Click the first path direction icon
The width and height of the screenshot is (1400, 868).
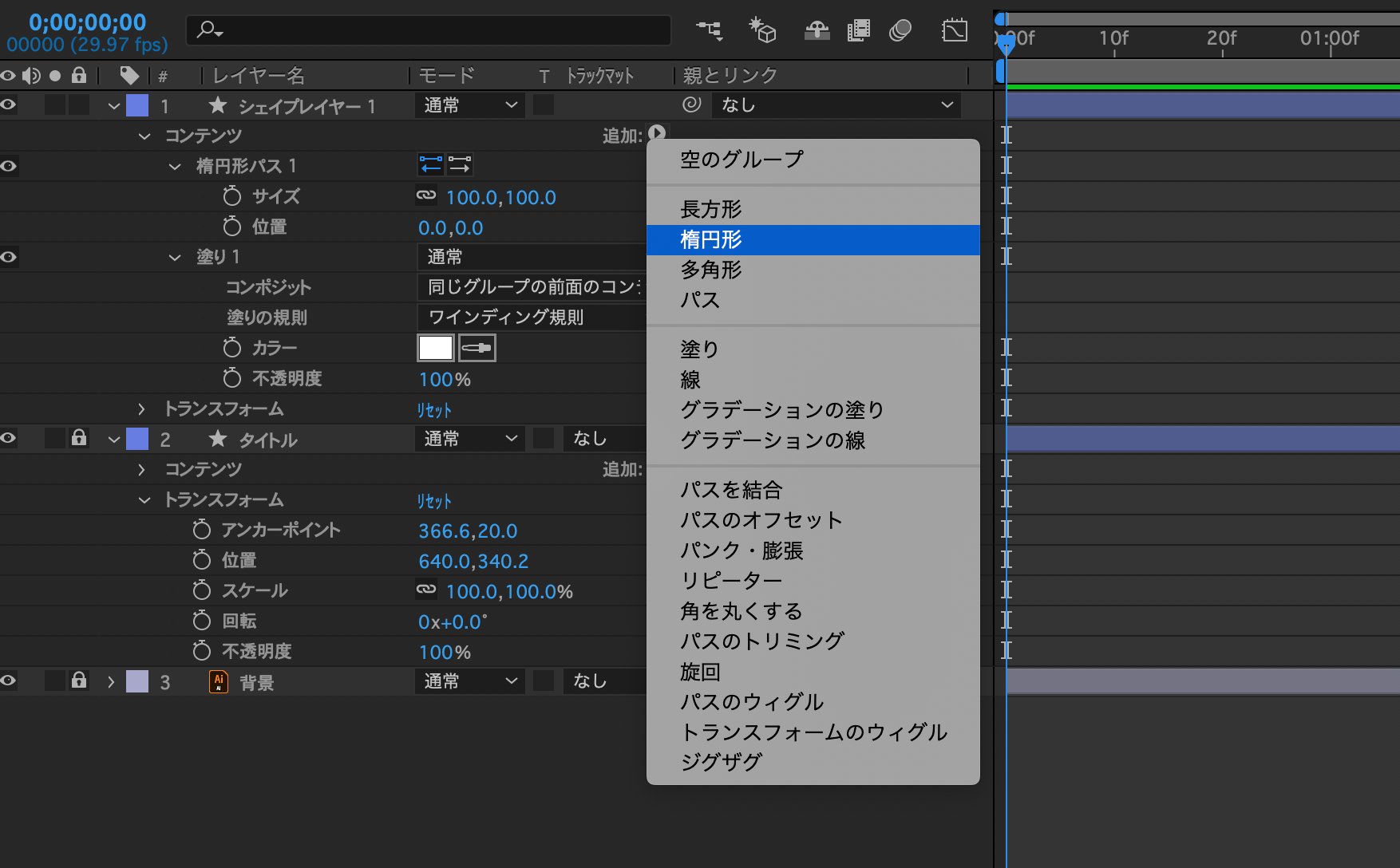pos(431,164)
